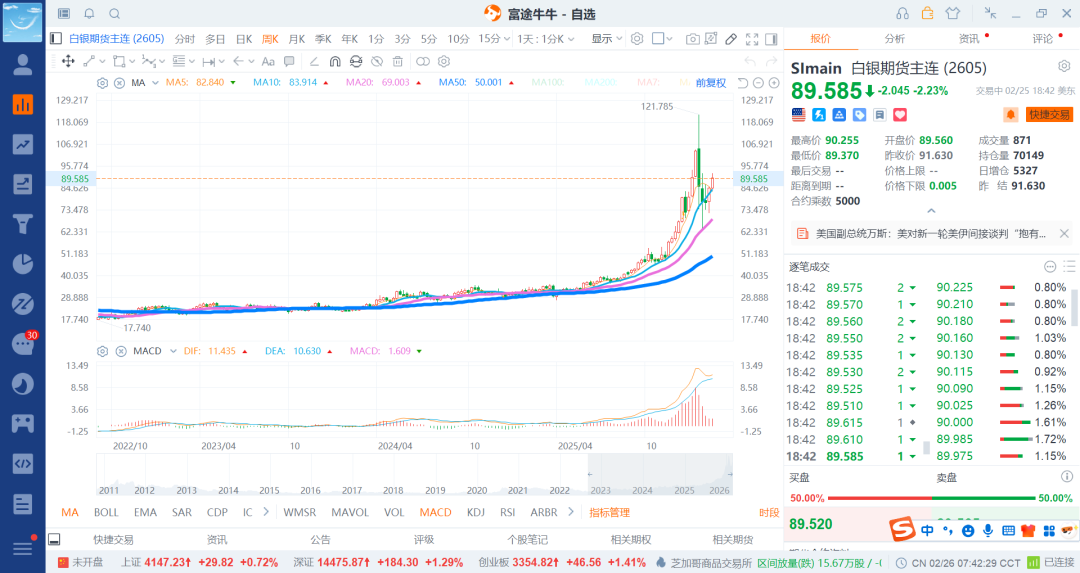Viewport: 1080px width, 573px height.
Task: Select the Aa text annotation tool
Action: click(x=269, y=61)
